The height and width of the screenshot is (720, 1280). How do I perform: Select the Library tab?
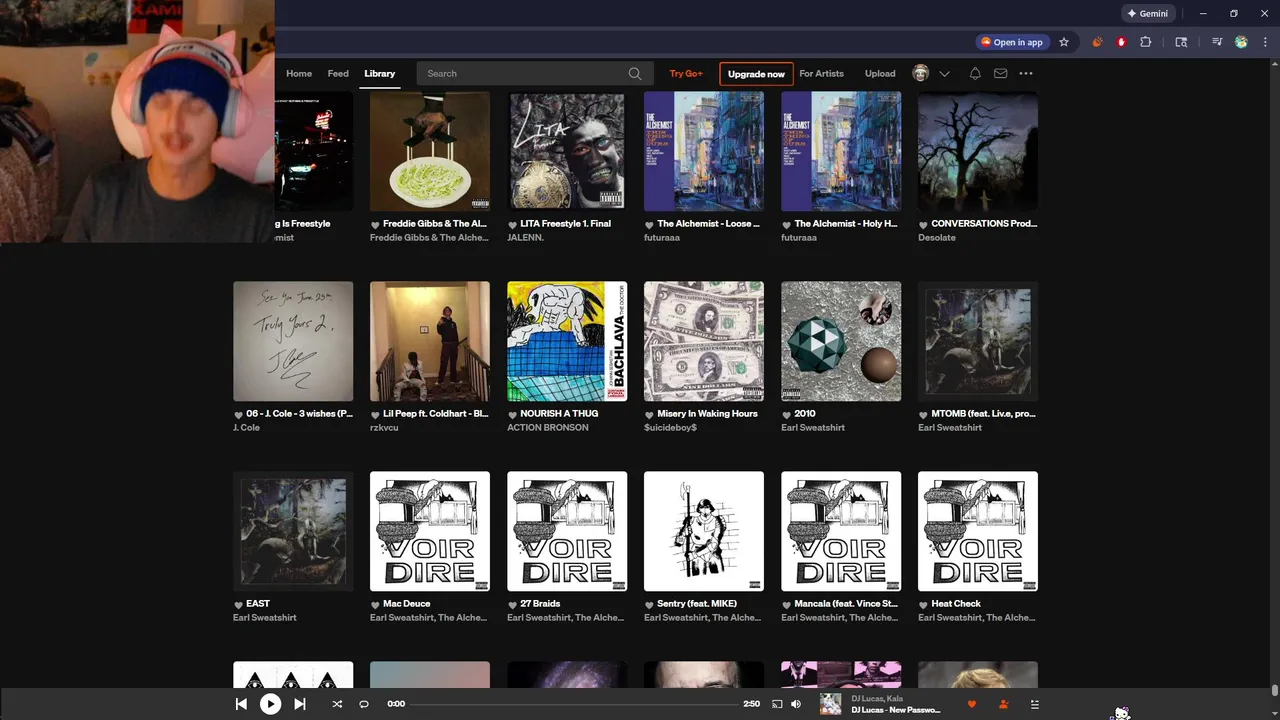[380, 73]
